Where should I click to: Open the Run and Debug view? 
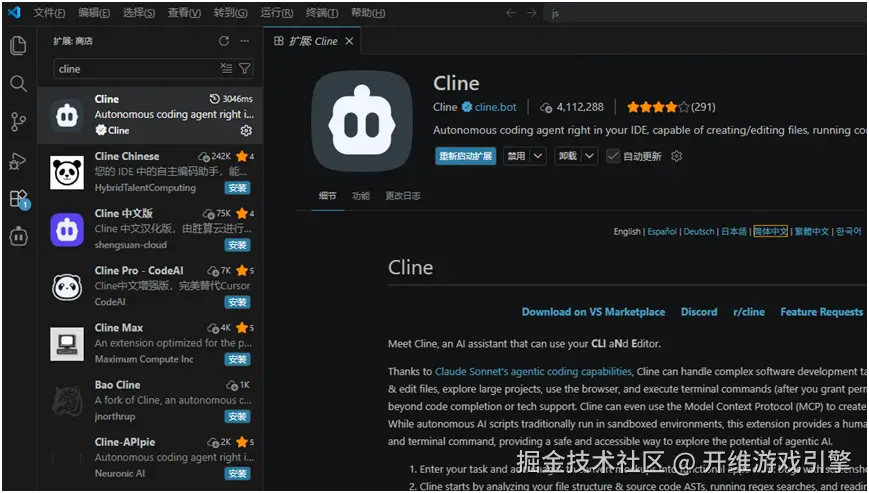[x=18, y=161]
